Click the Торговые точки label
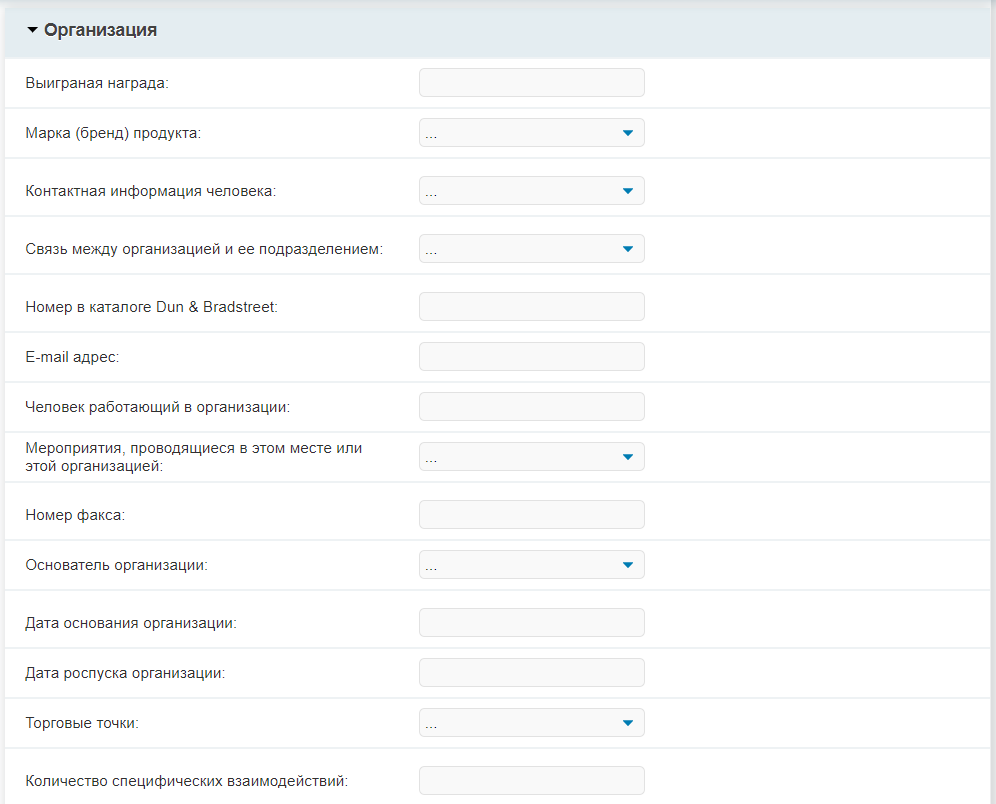The image size is (996, 804). (82, 723)
